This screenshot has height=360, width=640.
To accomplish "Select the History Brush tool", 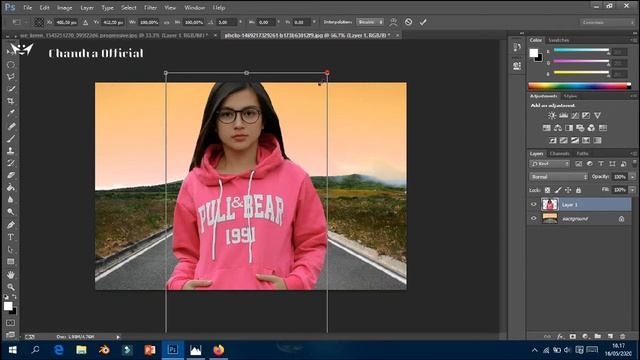I will pos(11,163).
